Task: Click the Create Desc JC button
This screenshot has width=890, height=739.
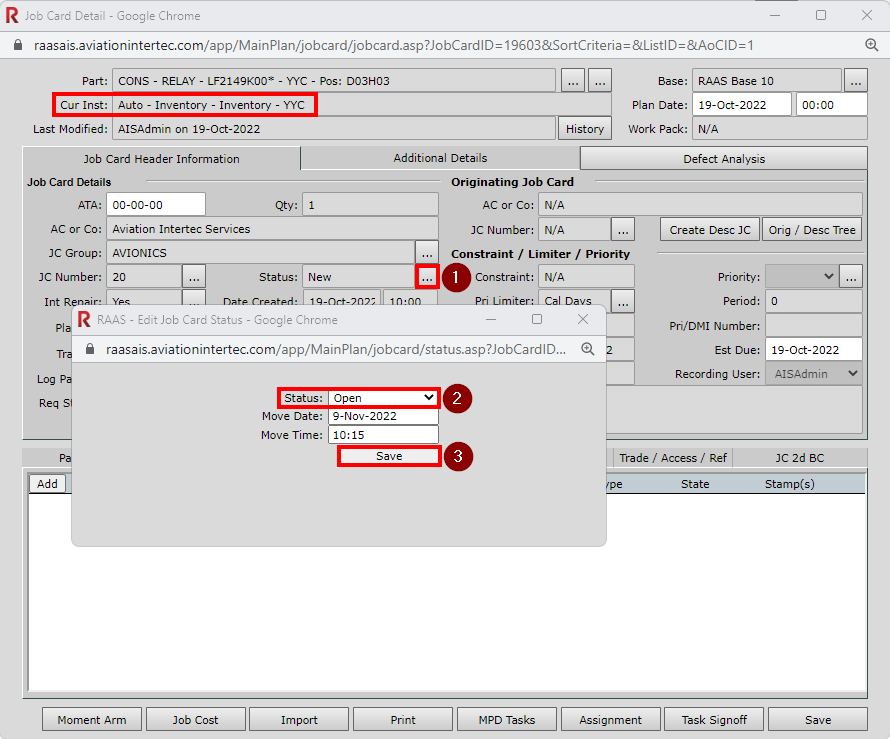Action: coord(710,229)
